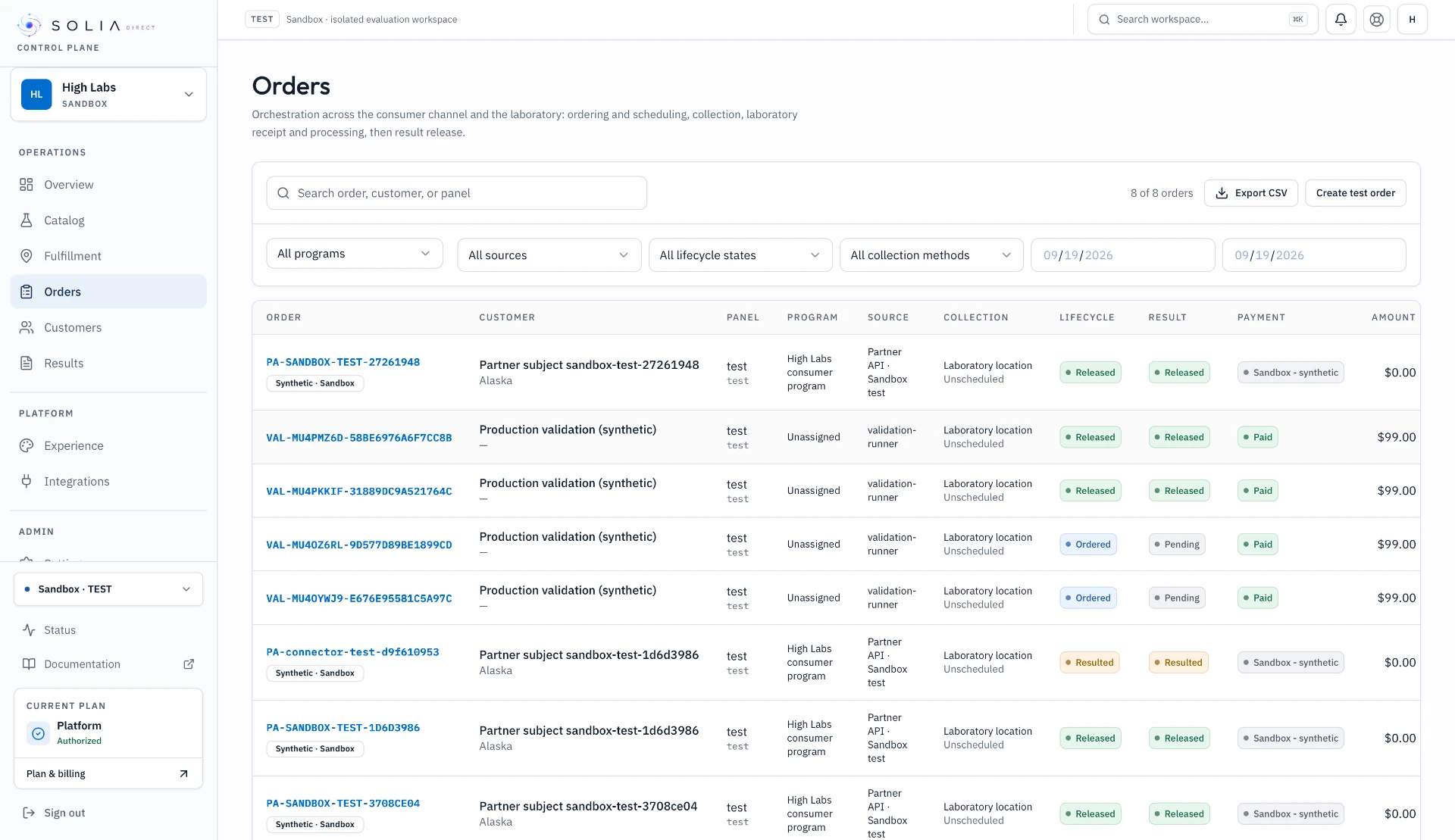Click the Documentation external link icon

[189, 664]
